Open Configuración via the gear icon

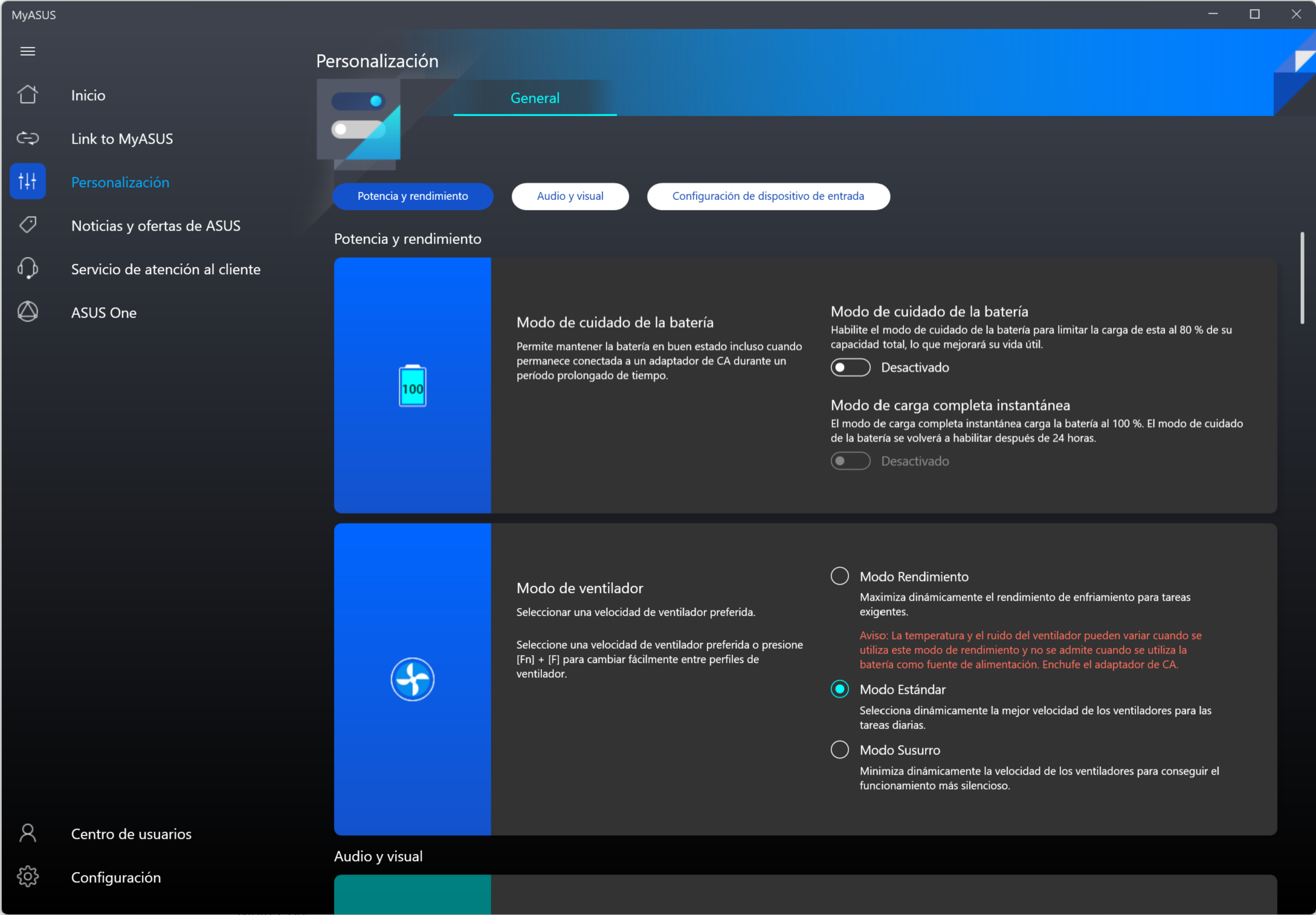28,877
